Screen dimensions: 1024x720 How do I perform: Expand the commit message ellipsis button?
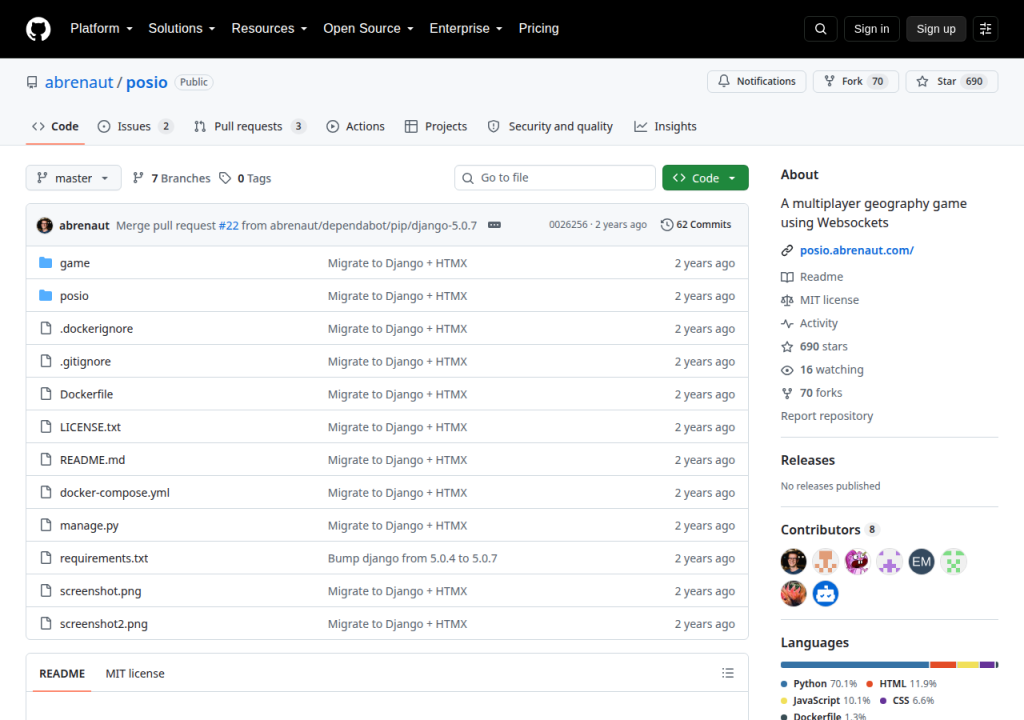[x=494, y=225]
